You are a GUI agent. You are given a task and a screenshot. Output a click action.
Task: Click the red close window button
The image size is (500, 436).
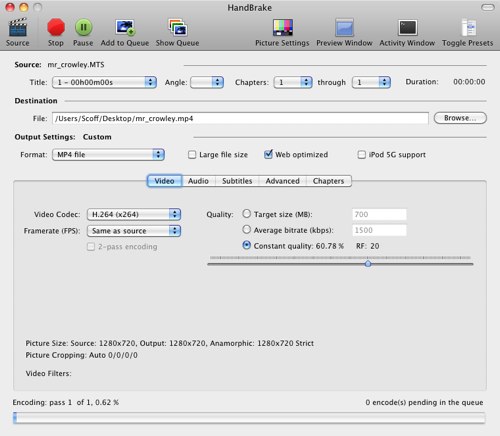click(x=10, y=7)
